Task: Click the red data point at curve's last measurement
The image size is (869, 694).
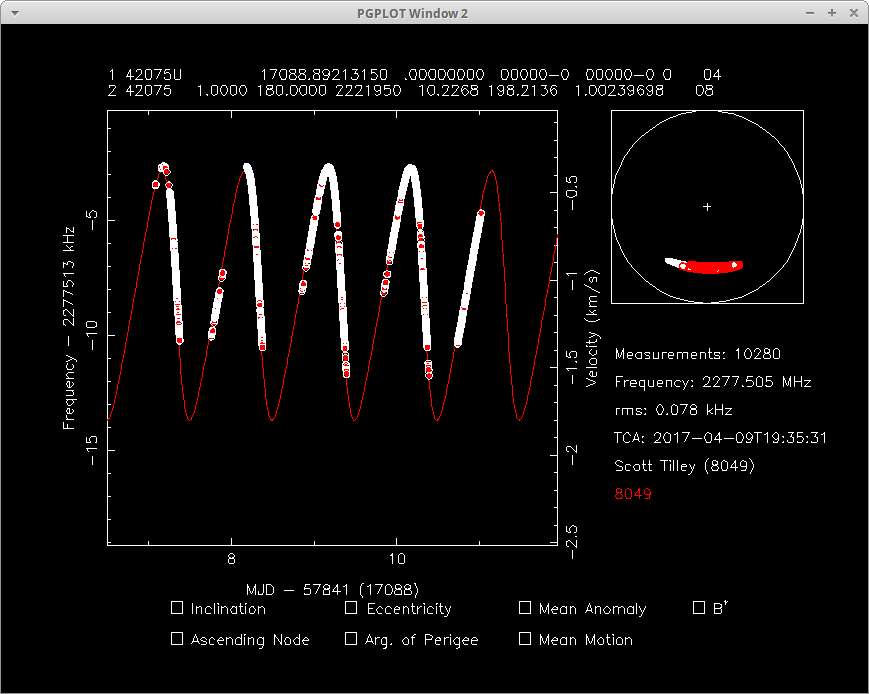Action: point(481,213)
